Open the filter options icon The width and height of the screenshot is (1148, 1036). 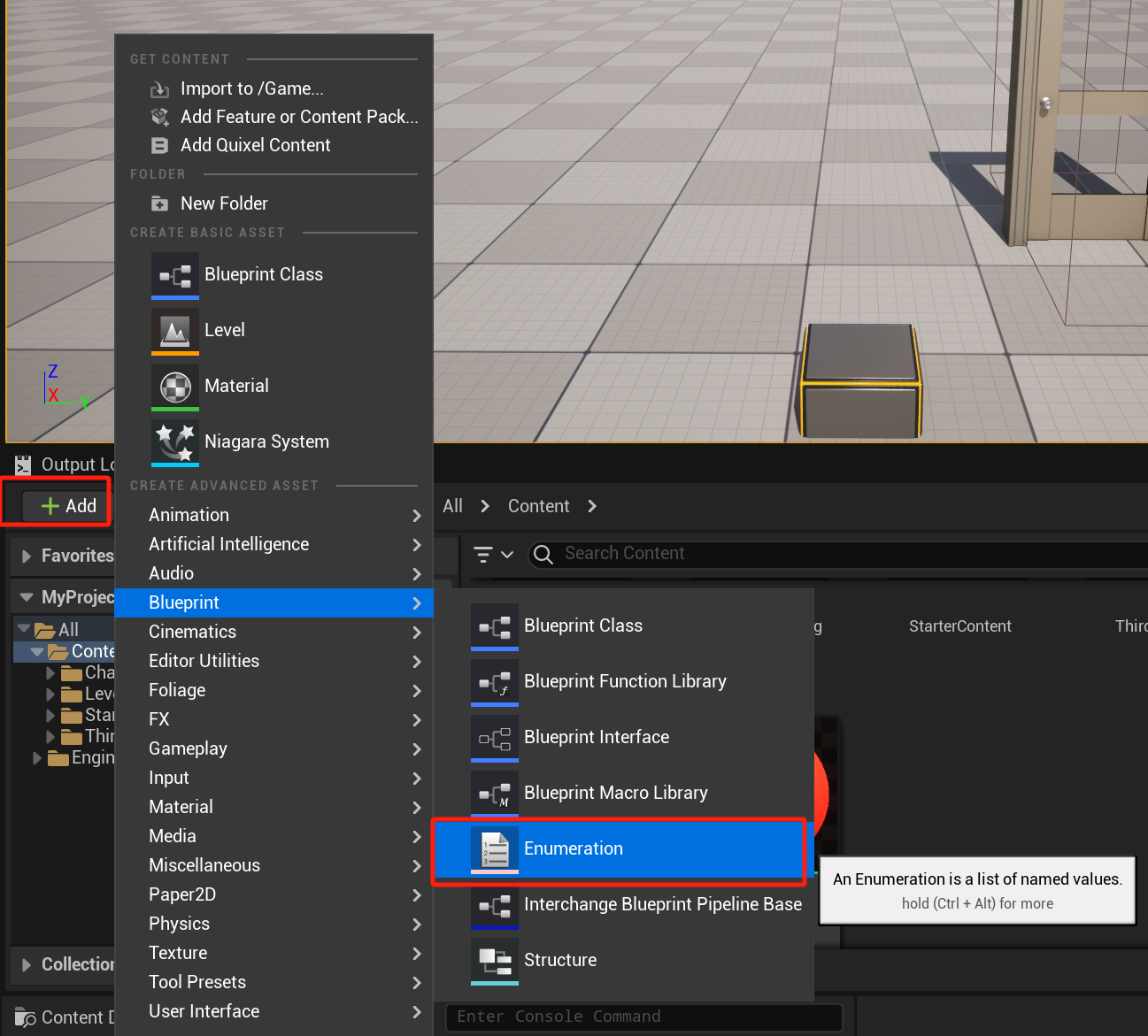pyautogui.click(x=483, y=555)
